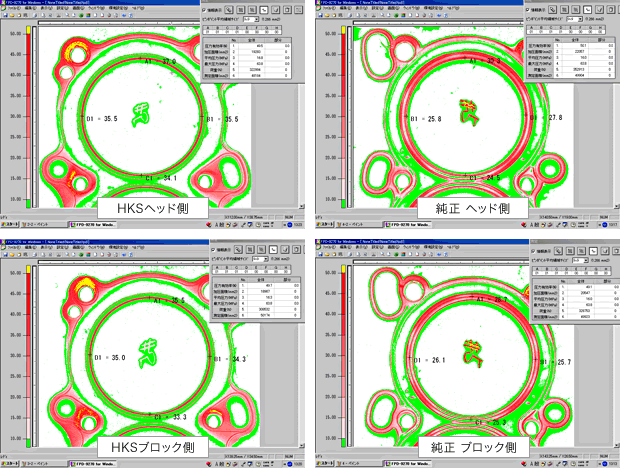620x468 pixels.
Task: Click the blue floppy Save icon in 純正 ブロック側 window
Action: pyautogui.click(x=320, y=255)
